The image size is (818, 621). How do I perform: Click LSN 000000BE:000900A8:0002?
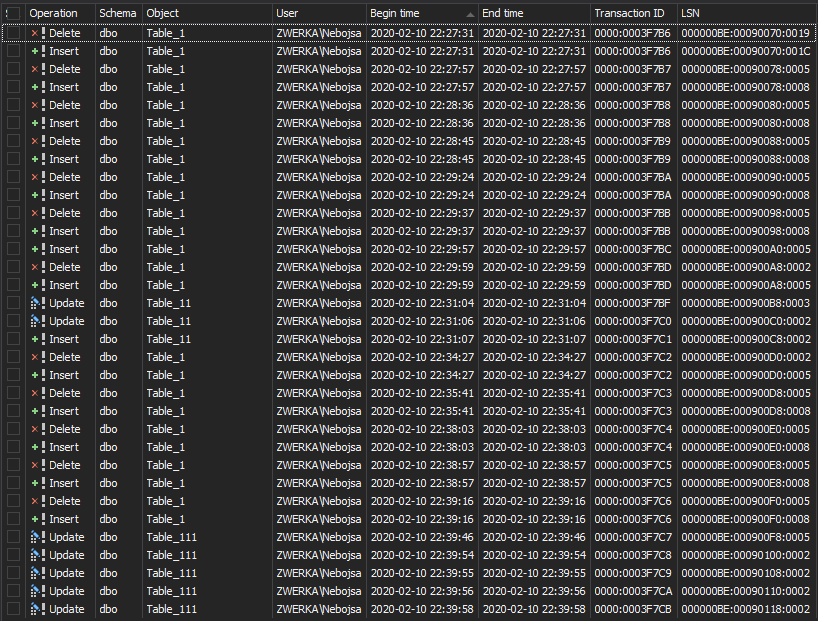(x=745, y=267)
